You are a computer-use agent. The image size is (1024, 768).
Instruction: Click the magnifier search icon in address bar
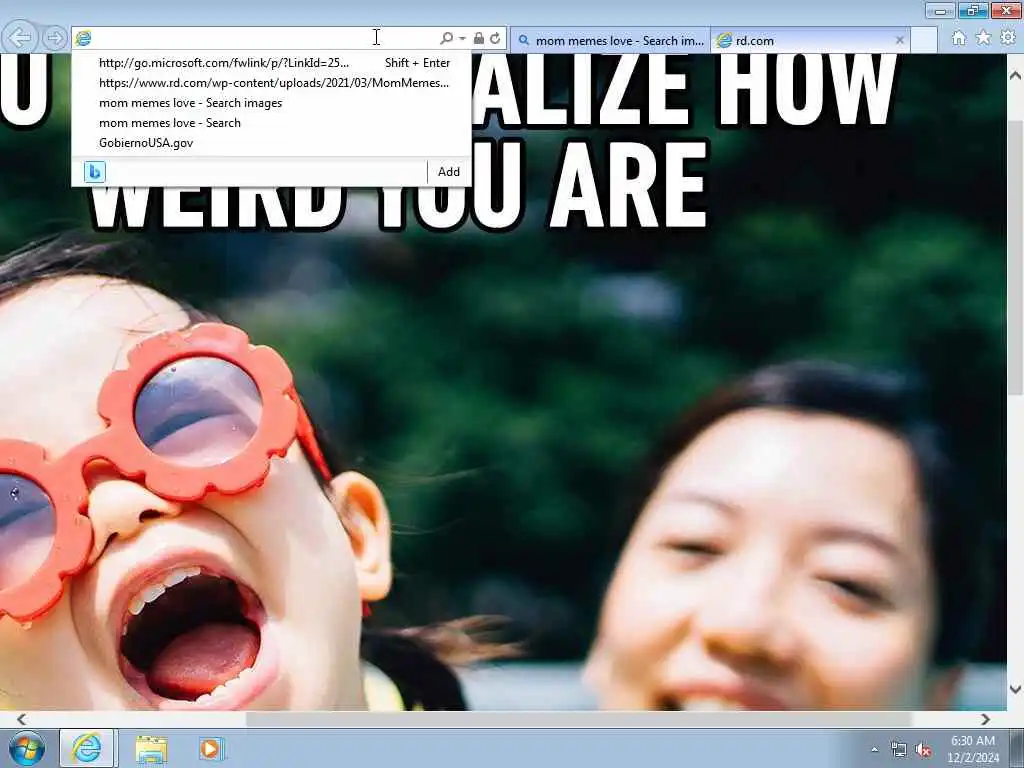click(x=447, y=39)
